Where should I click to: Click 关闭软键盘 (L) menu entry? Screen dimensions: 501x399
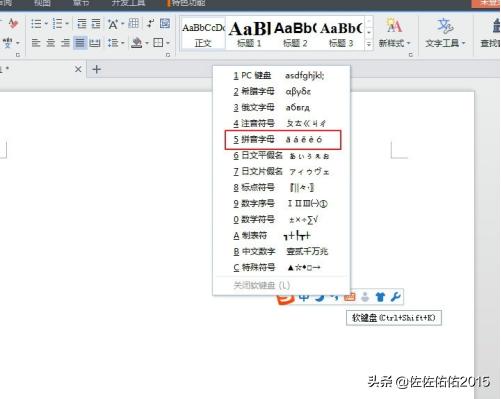click(282, 285)
